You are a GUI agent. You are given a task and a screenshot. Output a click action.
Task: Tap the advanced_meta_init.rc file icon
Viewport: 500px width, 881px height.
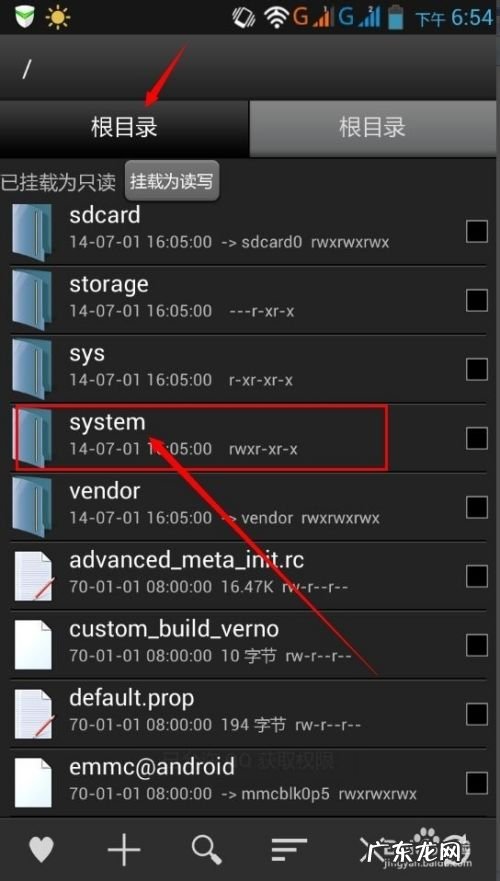pos(34,575)
